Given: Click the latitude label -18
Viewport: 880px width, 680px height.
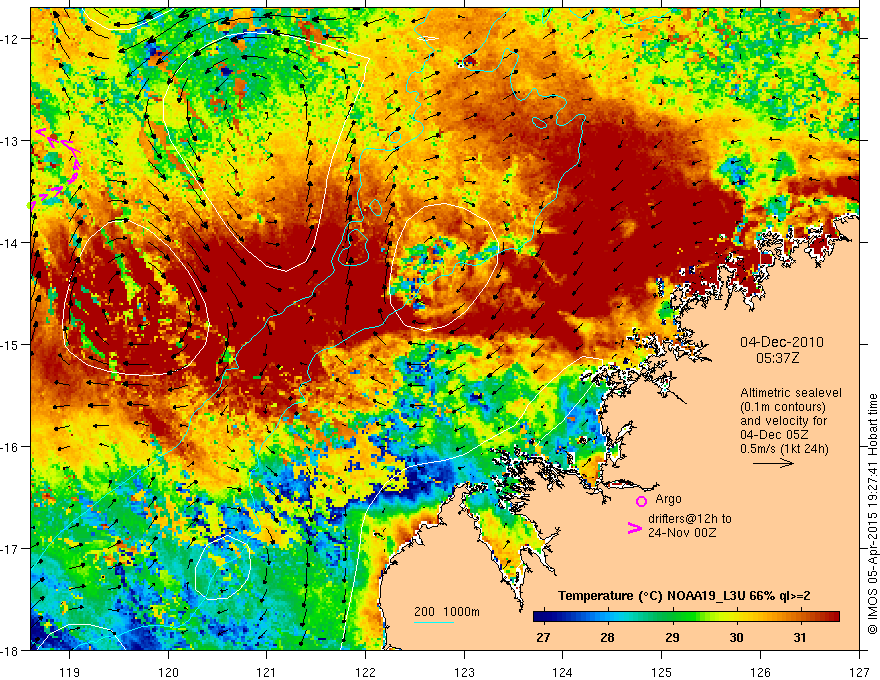Looking at the screenshot, I should click(x=11, y=650).
